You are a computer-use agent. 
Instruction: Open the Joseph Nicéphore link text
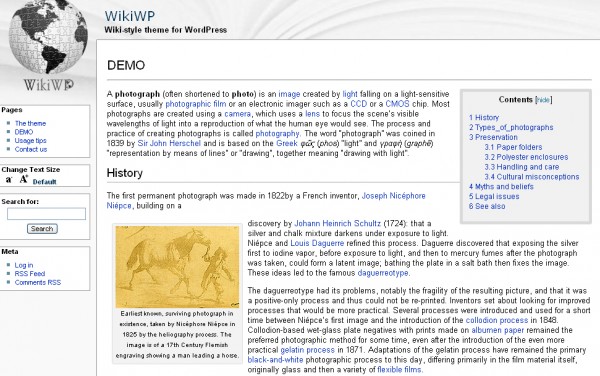click(394, 196)
